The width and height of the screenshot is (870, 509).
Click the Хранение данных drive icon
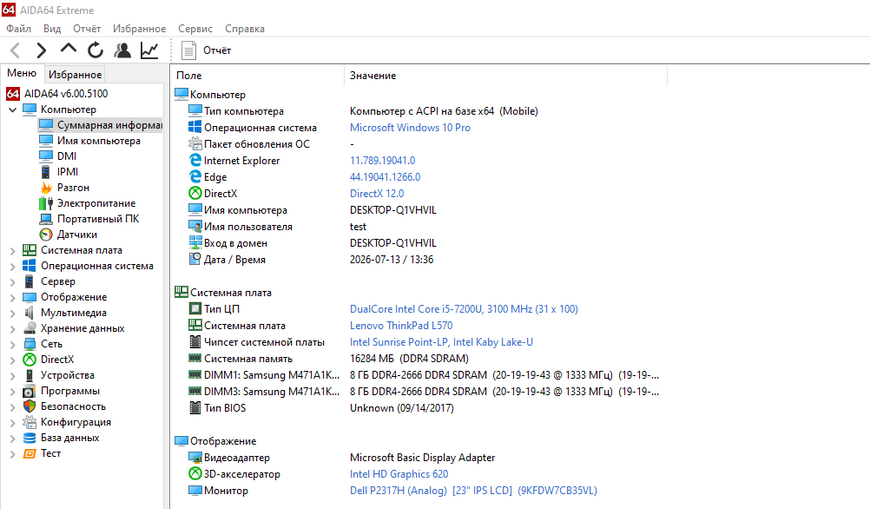[29, 328]
